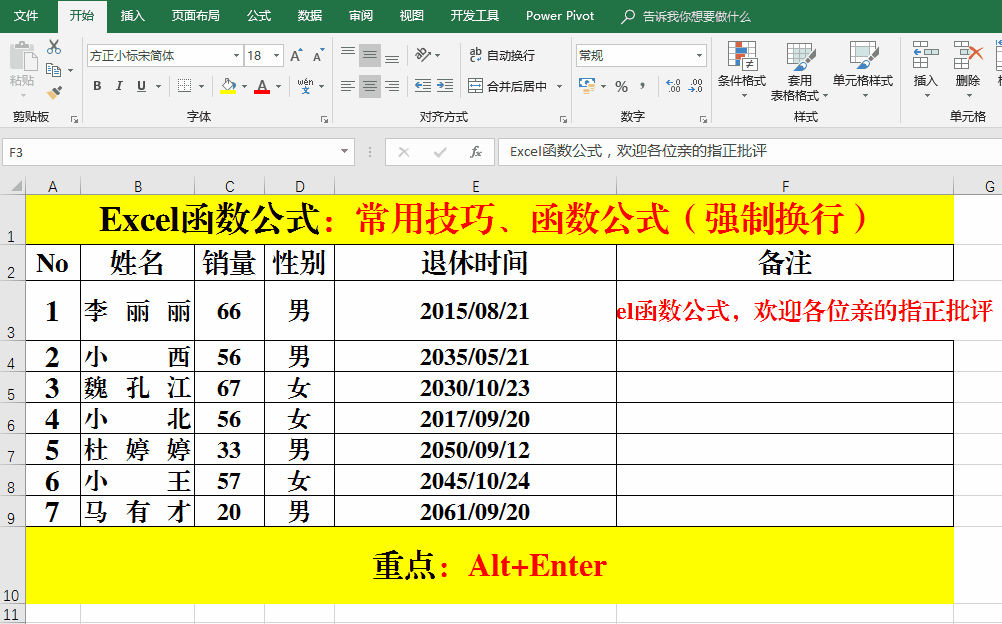Image resolution: width=1002 pixels, height=624 pixels.
Task: Click the Name Box showing F3
Action: pos(170,152)
